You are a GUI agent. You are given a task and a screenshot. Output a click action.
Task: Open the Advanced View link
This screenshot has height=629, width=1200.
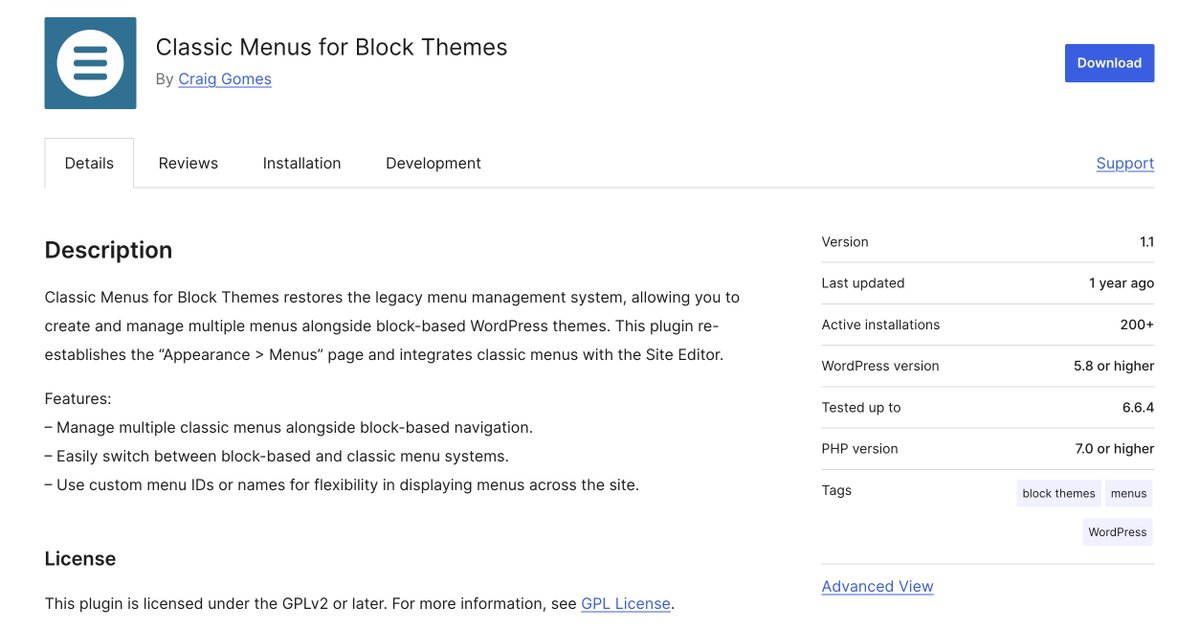tap(877, 586)
